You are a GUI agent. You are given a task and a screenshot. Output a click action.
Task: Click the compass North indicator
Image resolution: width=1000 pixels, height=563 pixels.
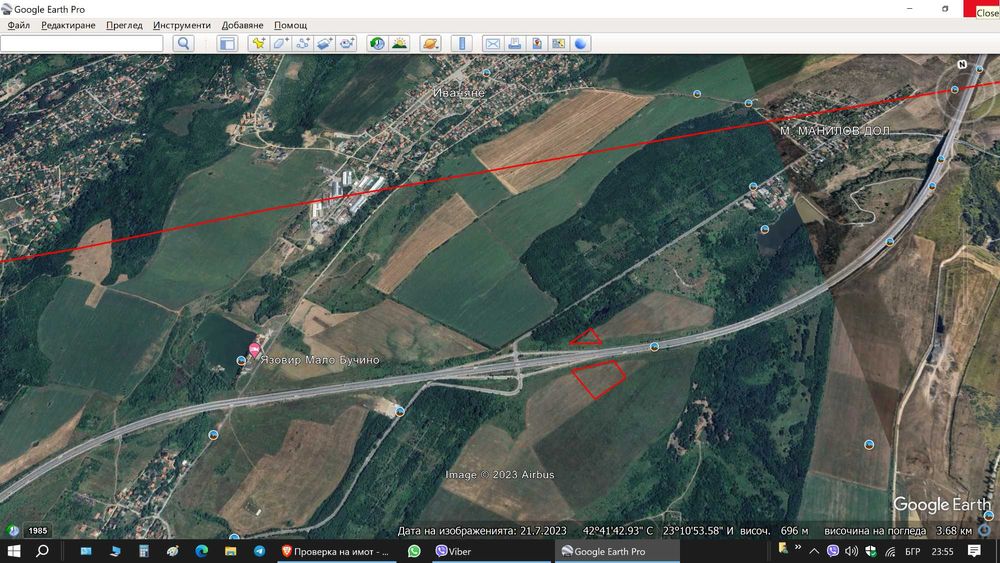(962, 64)
